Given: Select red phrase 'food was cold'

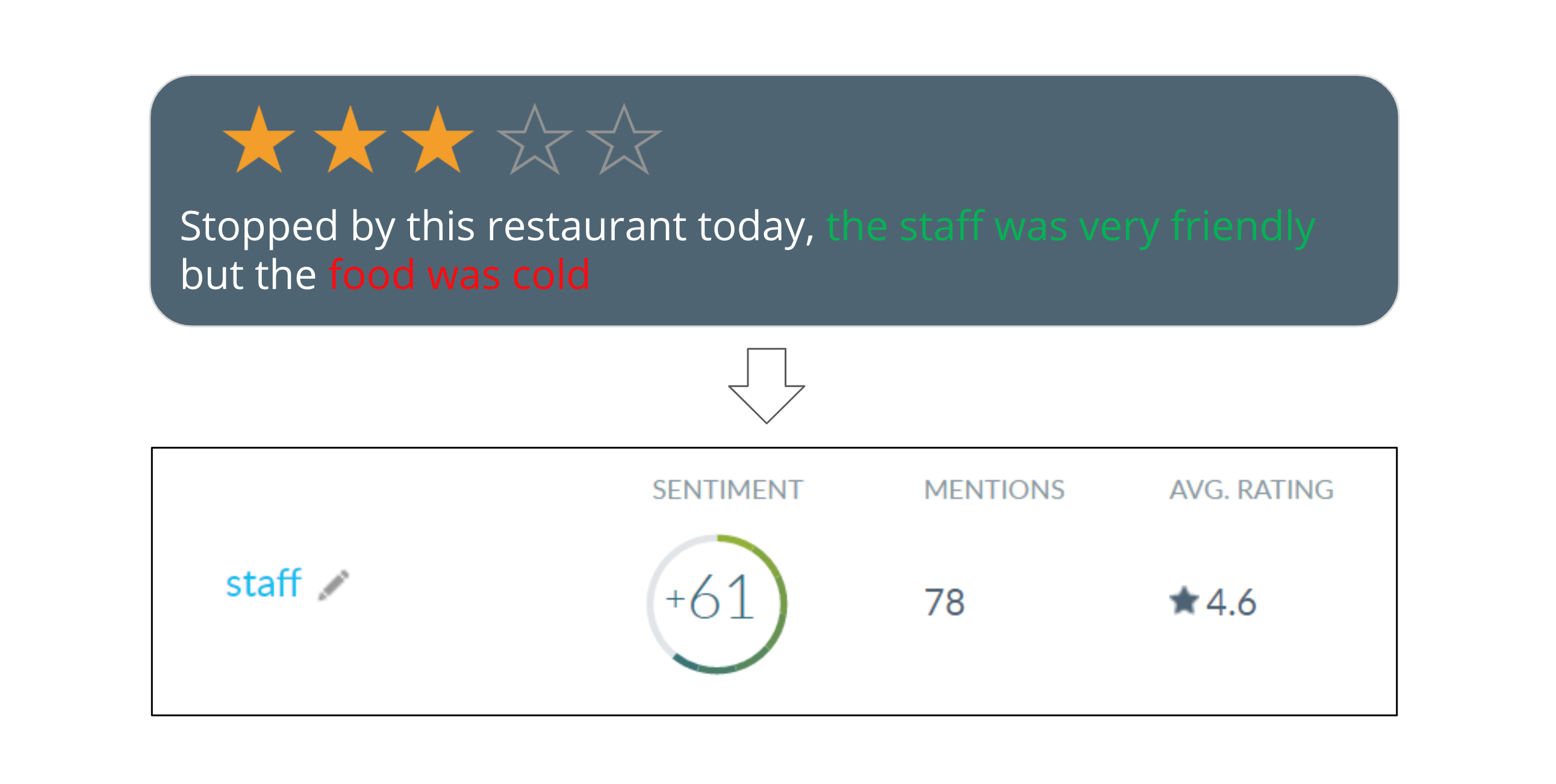Looking at the screenshot, I should click(x=459, y=275).
